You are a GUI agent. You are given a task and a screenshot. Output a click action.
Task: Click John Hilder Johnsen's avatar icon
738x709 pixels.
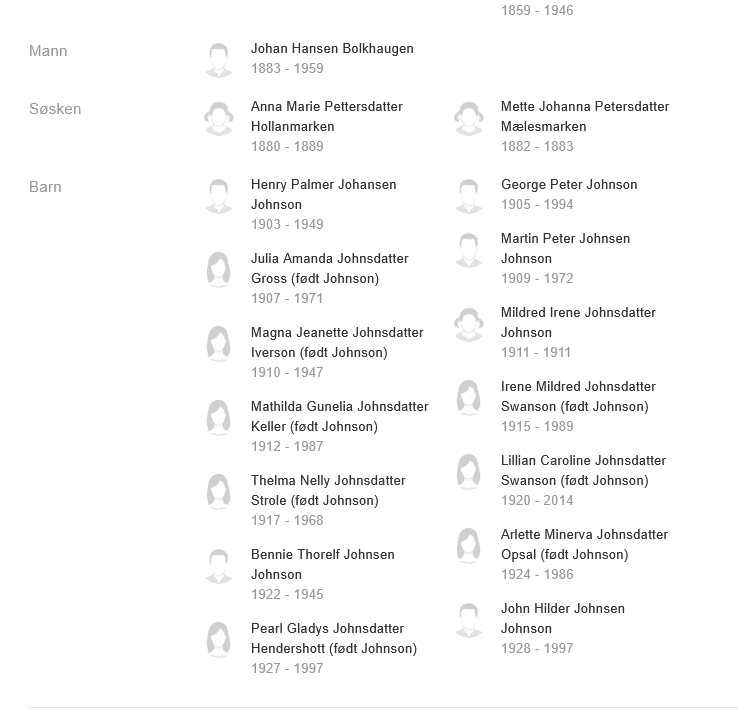(x=469, y=619)
